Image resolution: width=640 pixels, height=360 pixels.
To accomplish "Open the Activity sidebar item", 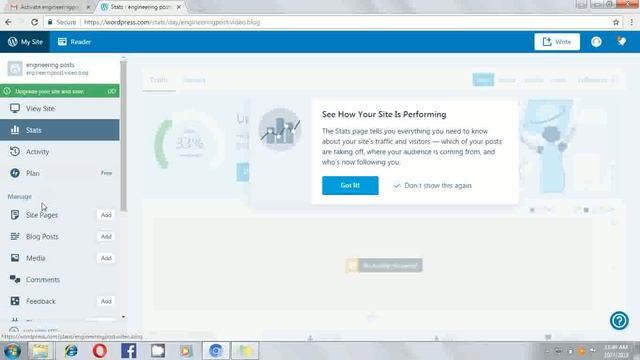I will (x=60, y=151).
